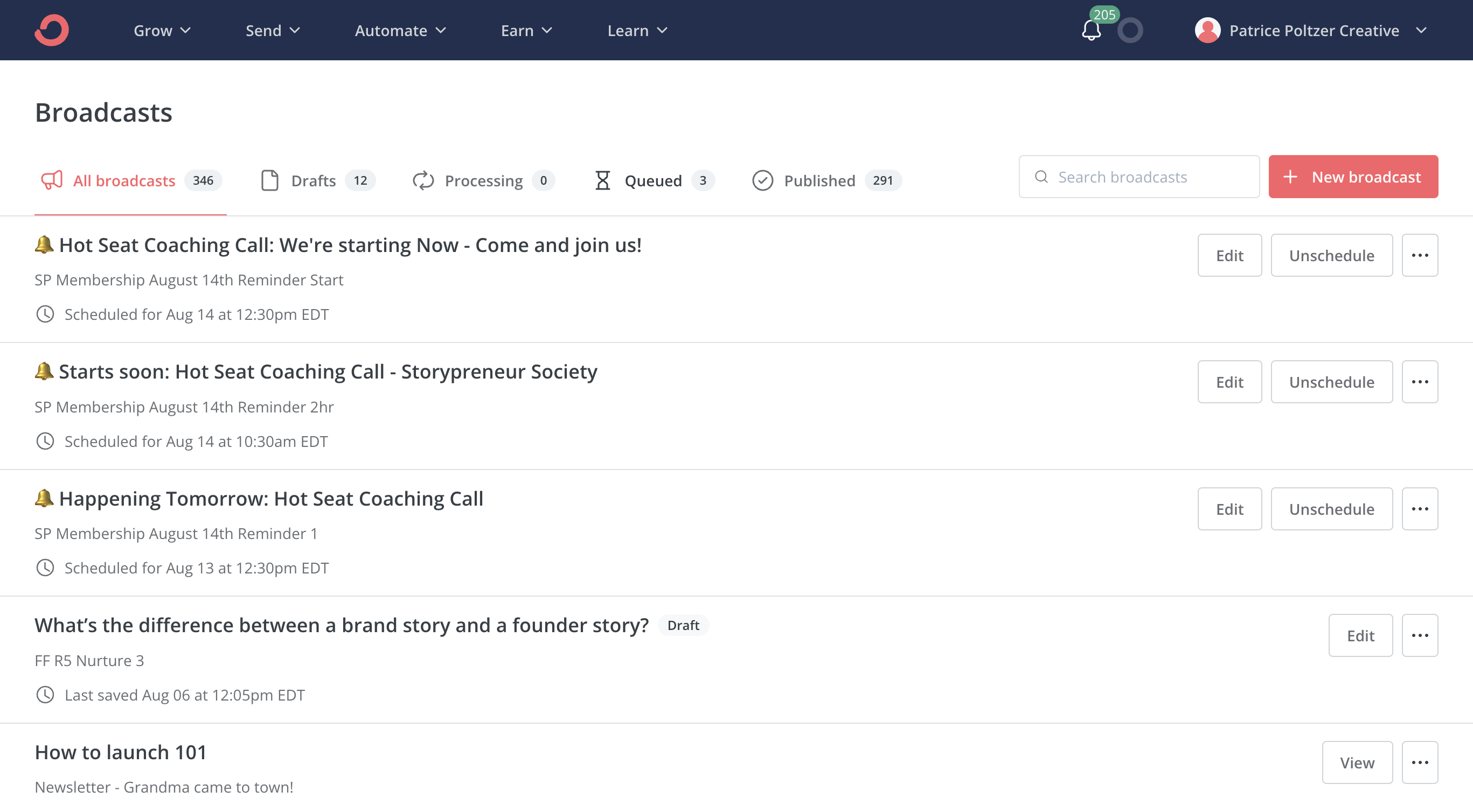
Task: Unschedule the Happening Tomorrow broadcast
Action: (1332, 509)
